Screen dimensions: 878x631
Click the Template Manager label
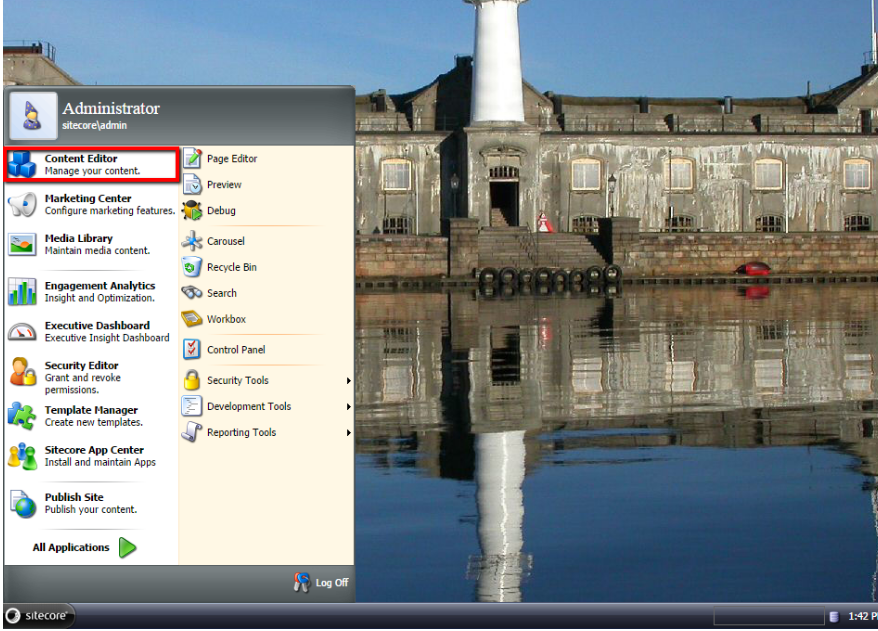point(91,410)
